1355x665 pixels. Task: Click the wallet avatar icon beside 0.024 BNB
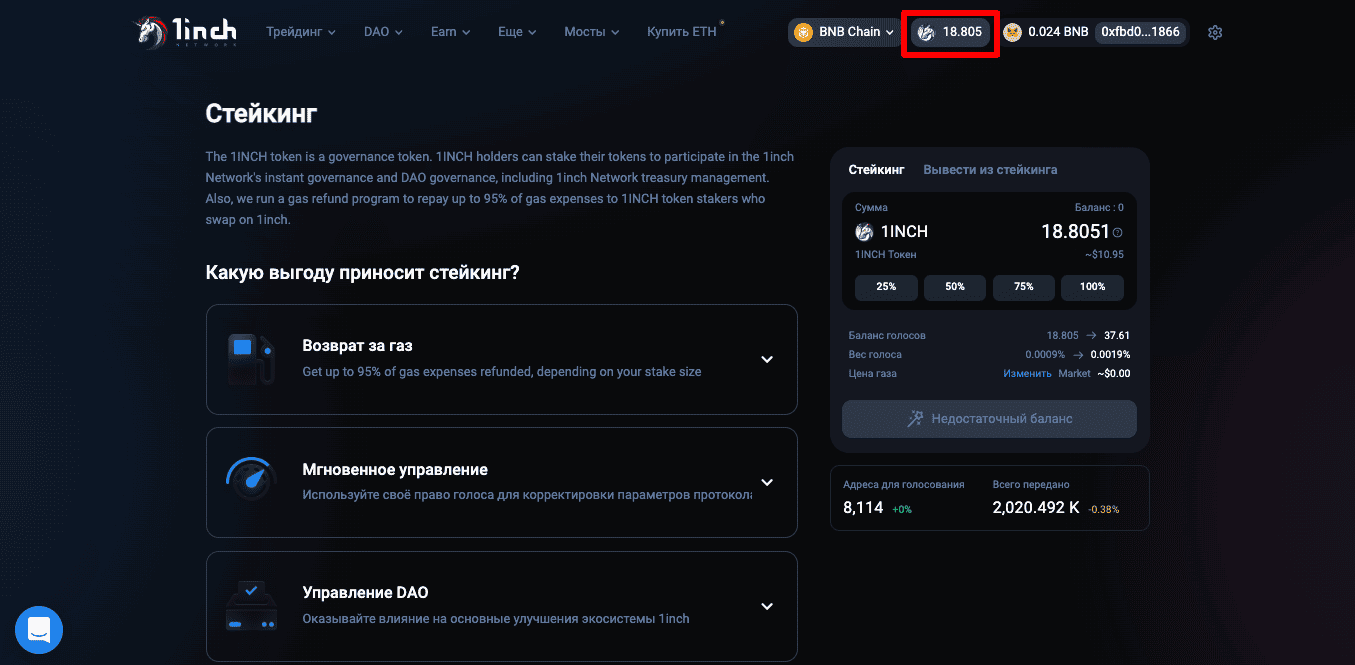point(1012,32)
